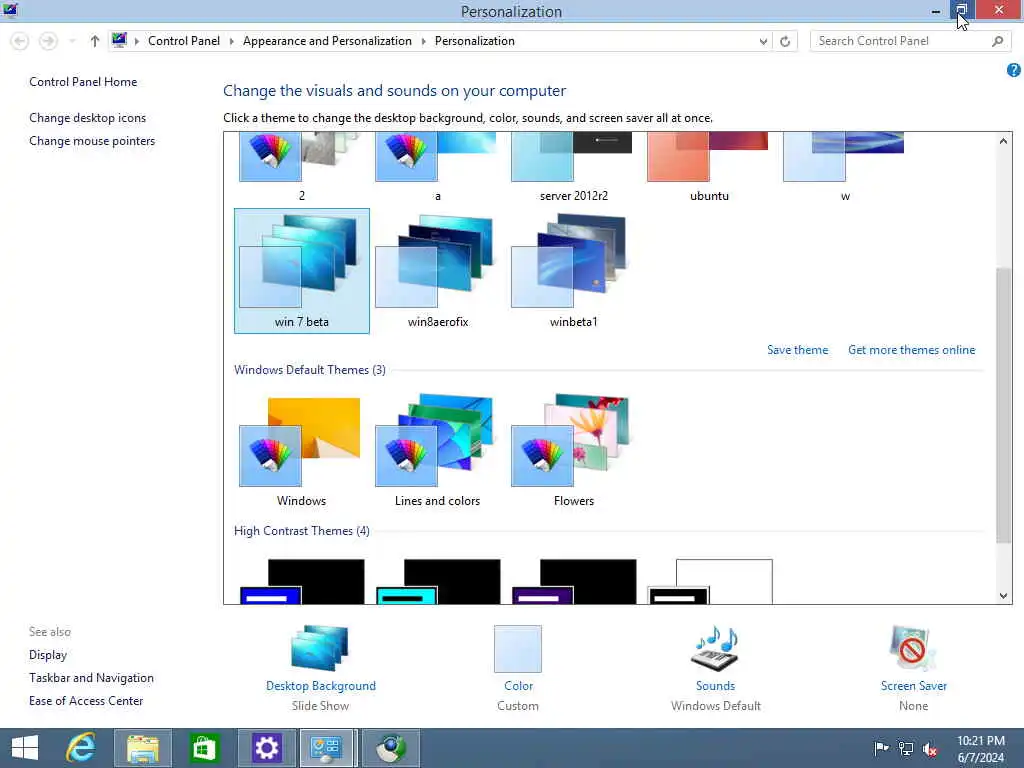Image resolution: width=1024 pixels, height=768 pixels.
Task: Choose the theme named 'w'
Action: coord(845,167)
